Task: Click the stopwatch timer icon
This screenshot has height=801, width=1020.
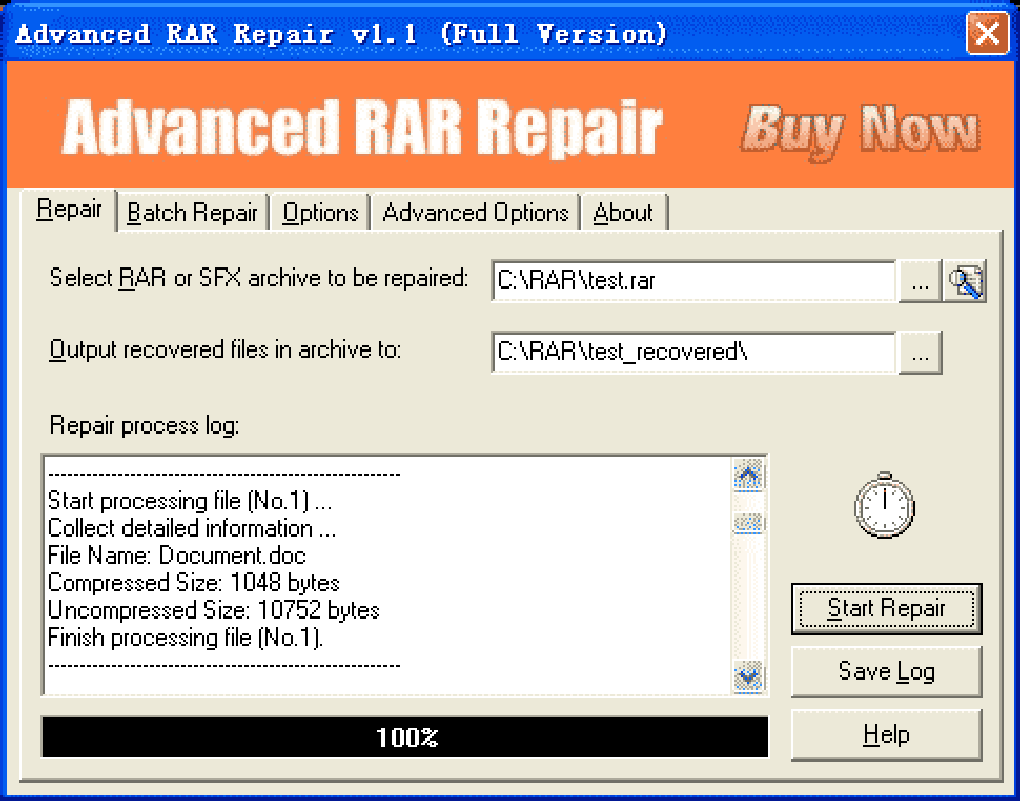Action: [x=884, y=506]
